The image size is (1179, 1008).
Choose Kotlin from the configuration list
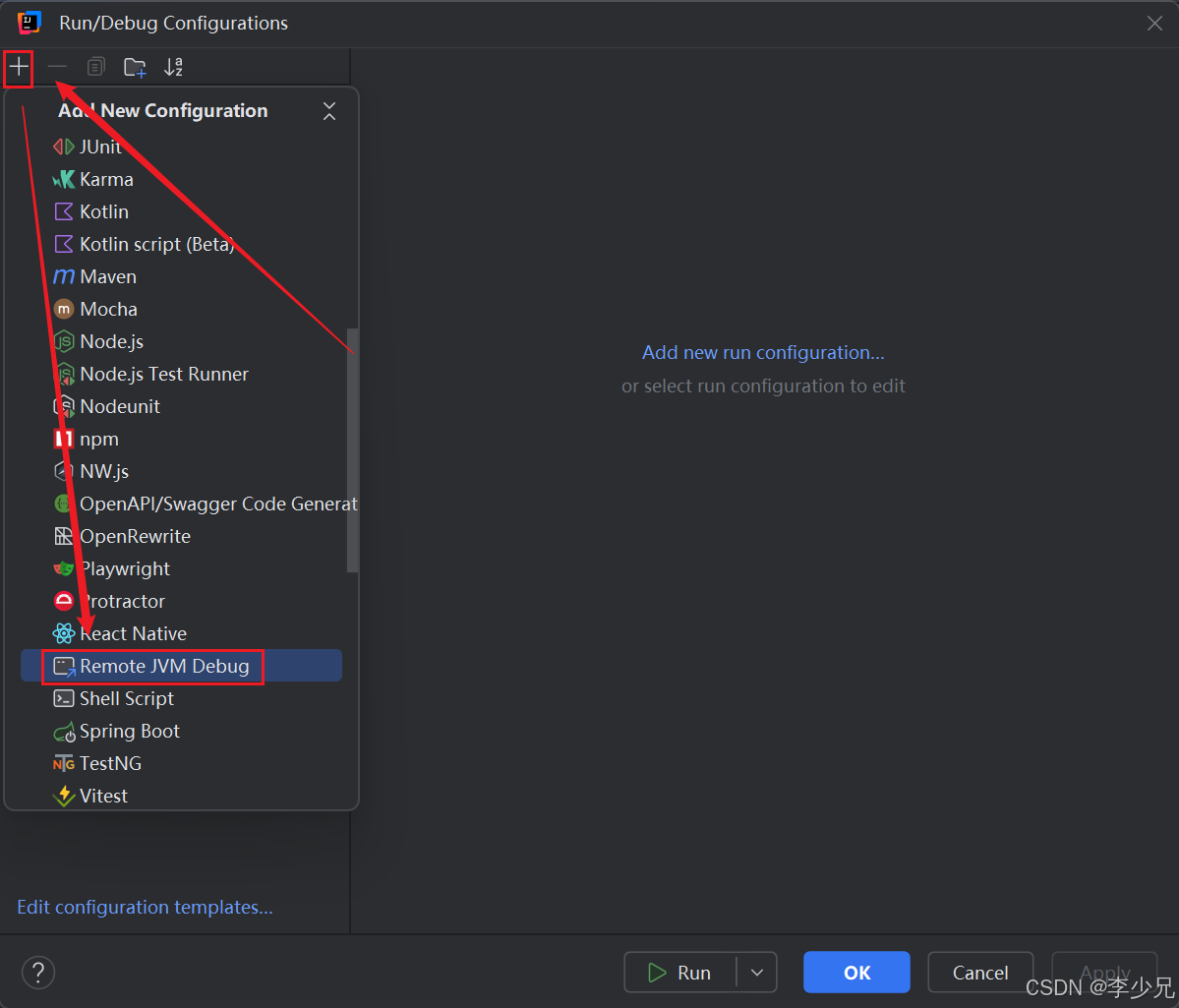pos(181,211)
